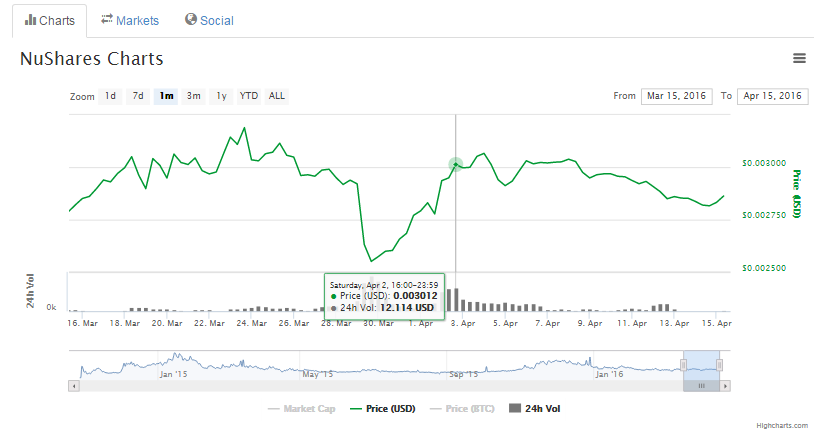The image size is (826, 442).
Task: Click the 5. Apr date axis label
Action: pos(506,323)
